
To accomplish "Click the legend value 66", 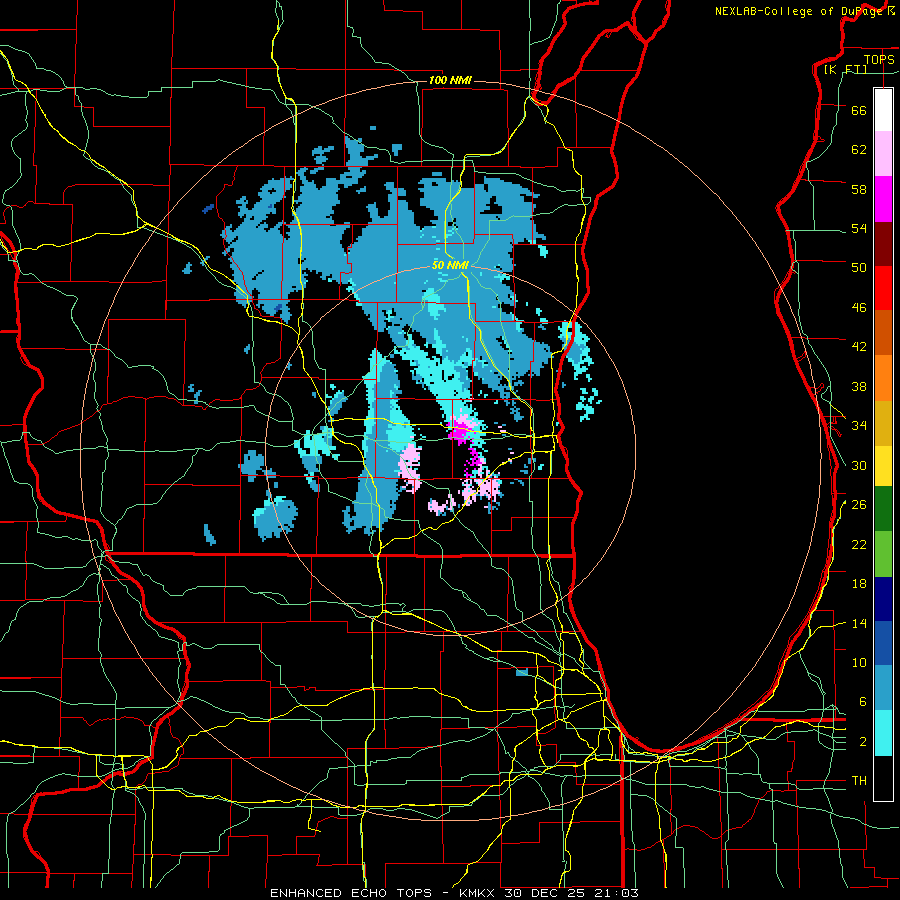I will [859, 110].
